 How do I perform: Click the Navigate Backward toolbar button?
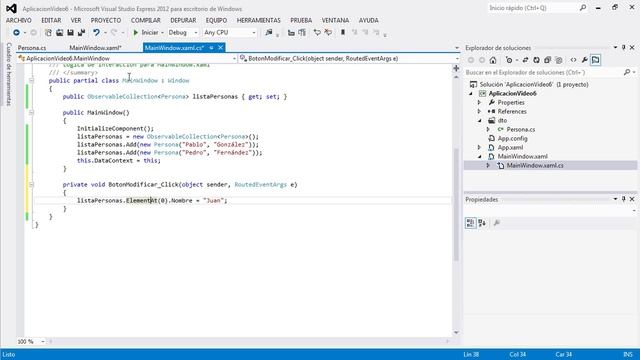(x=16, y=32)
